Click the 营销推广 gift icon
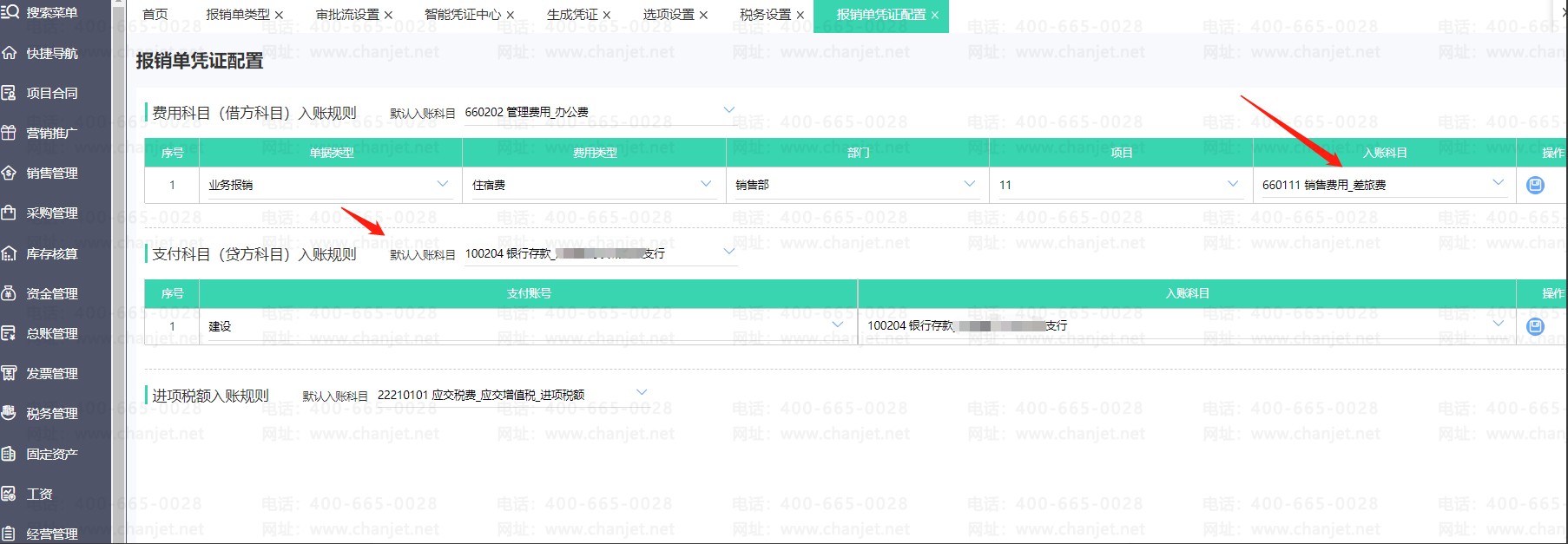The width and height of the screenshot is (1568, 544). click(10, 133)
